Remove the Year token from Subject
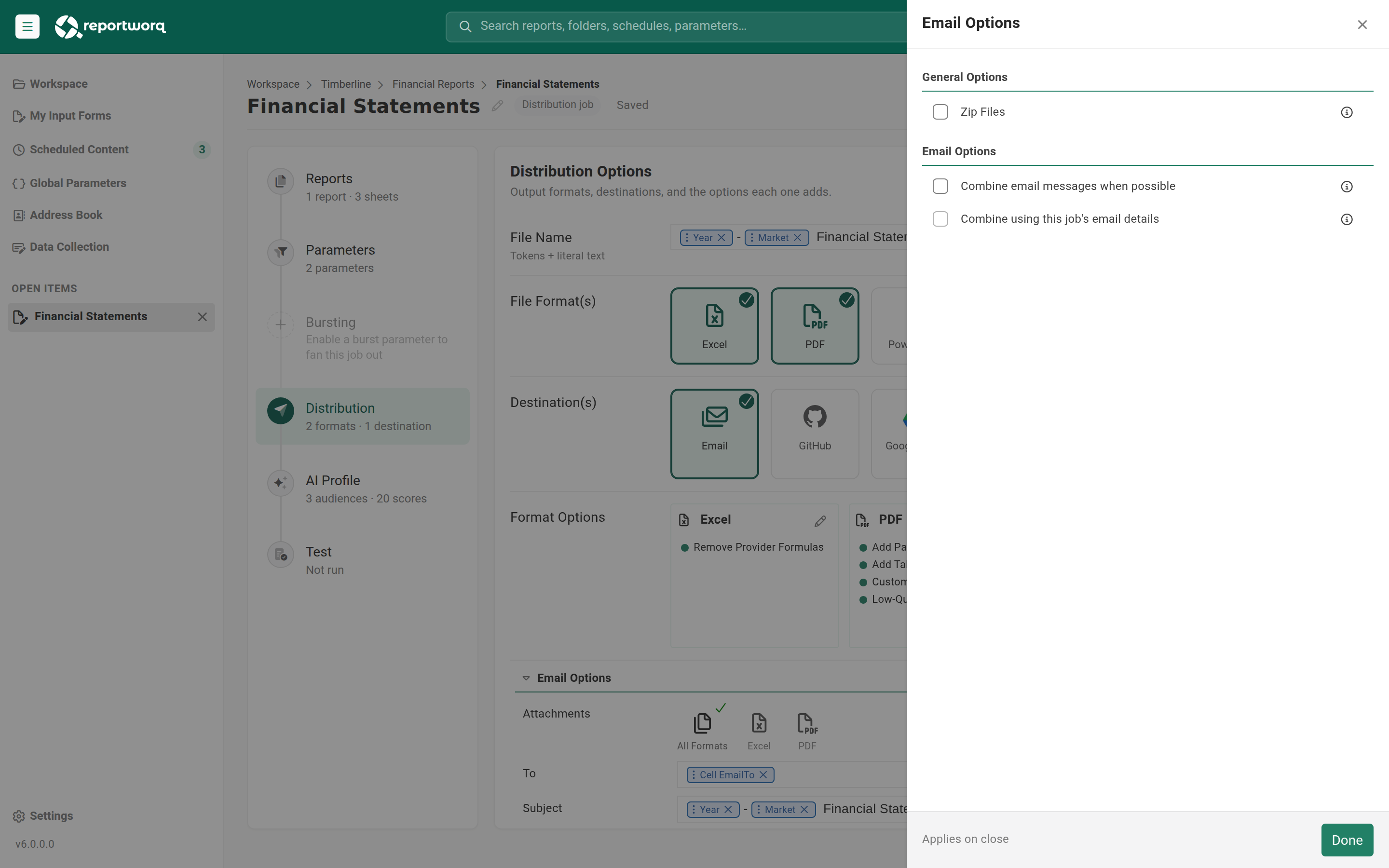 click(x=728, y=810)
